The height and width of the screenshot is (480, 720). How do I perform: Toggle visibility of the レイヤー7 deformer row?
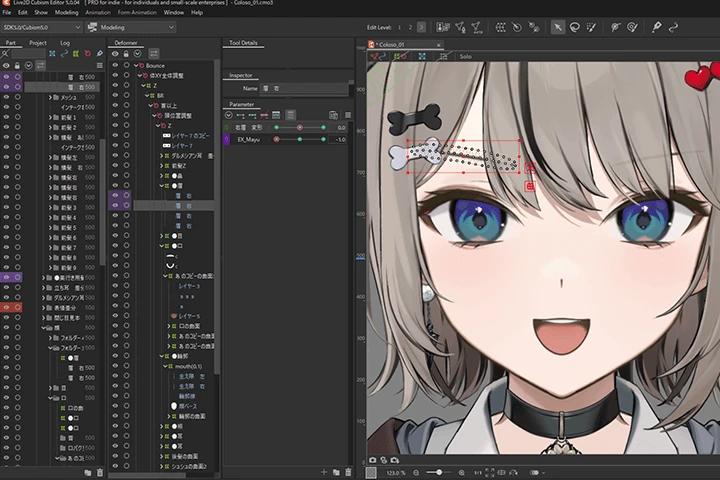coord(115,146)
